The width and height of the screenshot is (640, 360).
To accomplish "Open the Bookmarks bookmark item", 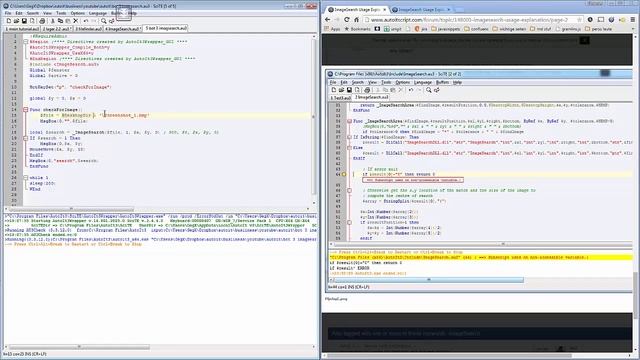I will coord(358,29).
